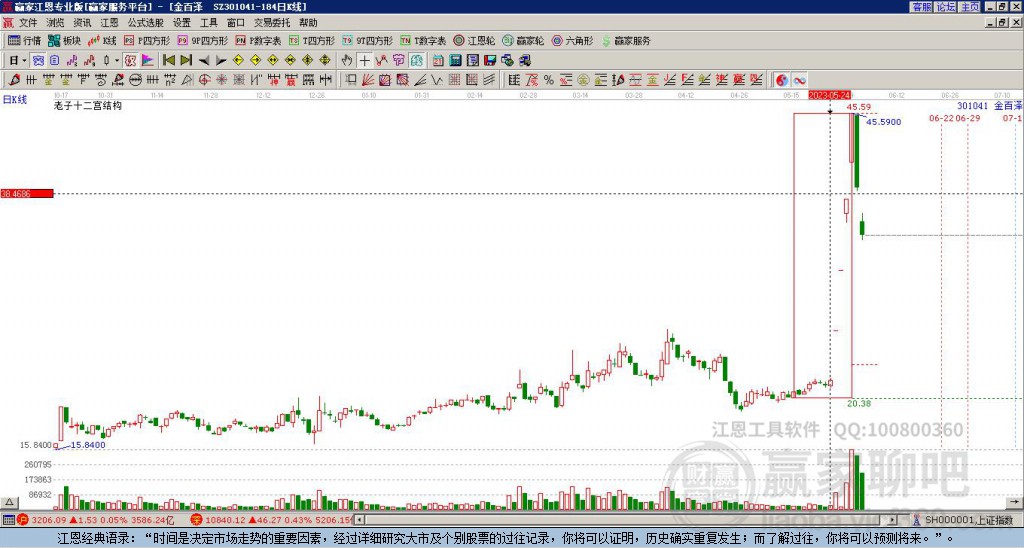Viewport: 1024px width, 548px height.
Task: Click the red asterisk star tool
Action: click(221, 80)
